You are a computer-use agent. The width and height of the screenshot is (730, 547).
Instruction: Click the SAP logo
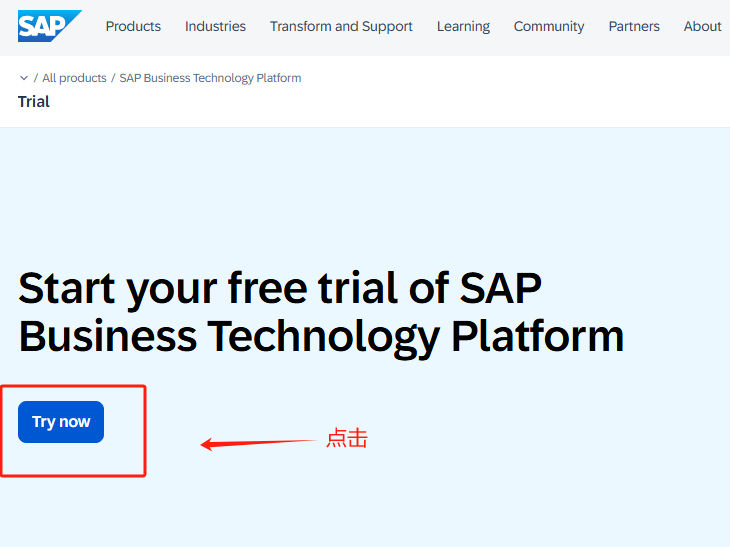(x=49, y=26)
